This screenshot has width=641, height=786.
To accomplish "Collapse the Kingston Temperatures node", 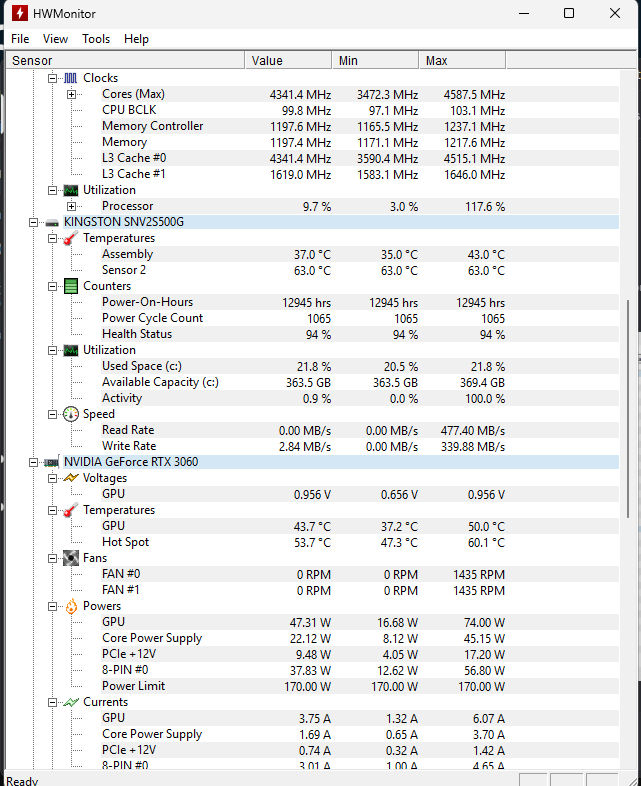I will [x=52, y=238].
